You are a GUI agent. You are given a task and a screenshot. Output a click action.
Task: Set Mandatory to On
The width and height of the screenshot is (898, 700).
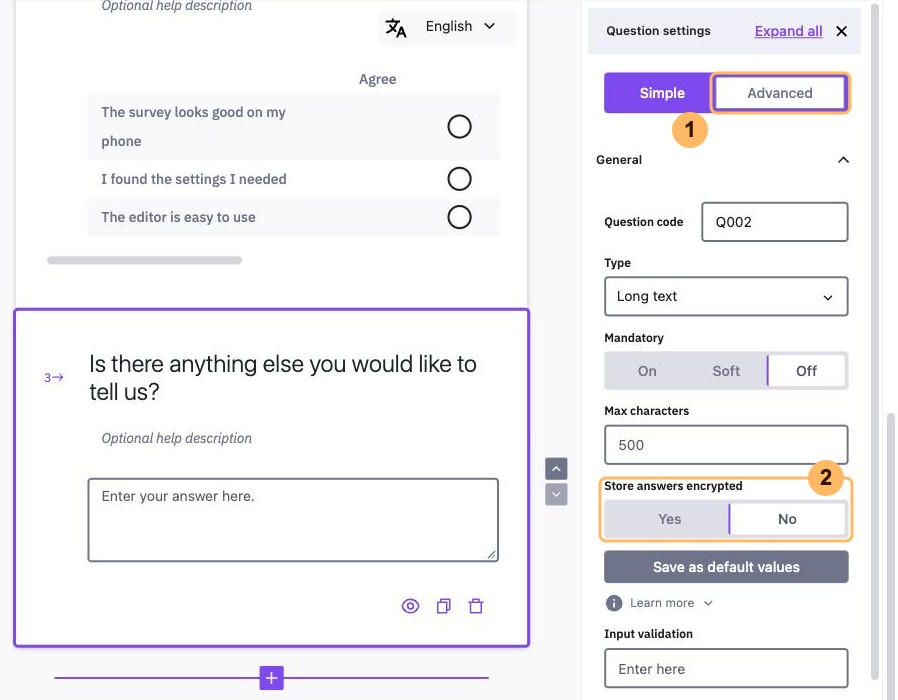pos(647,371)
